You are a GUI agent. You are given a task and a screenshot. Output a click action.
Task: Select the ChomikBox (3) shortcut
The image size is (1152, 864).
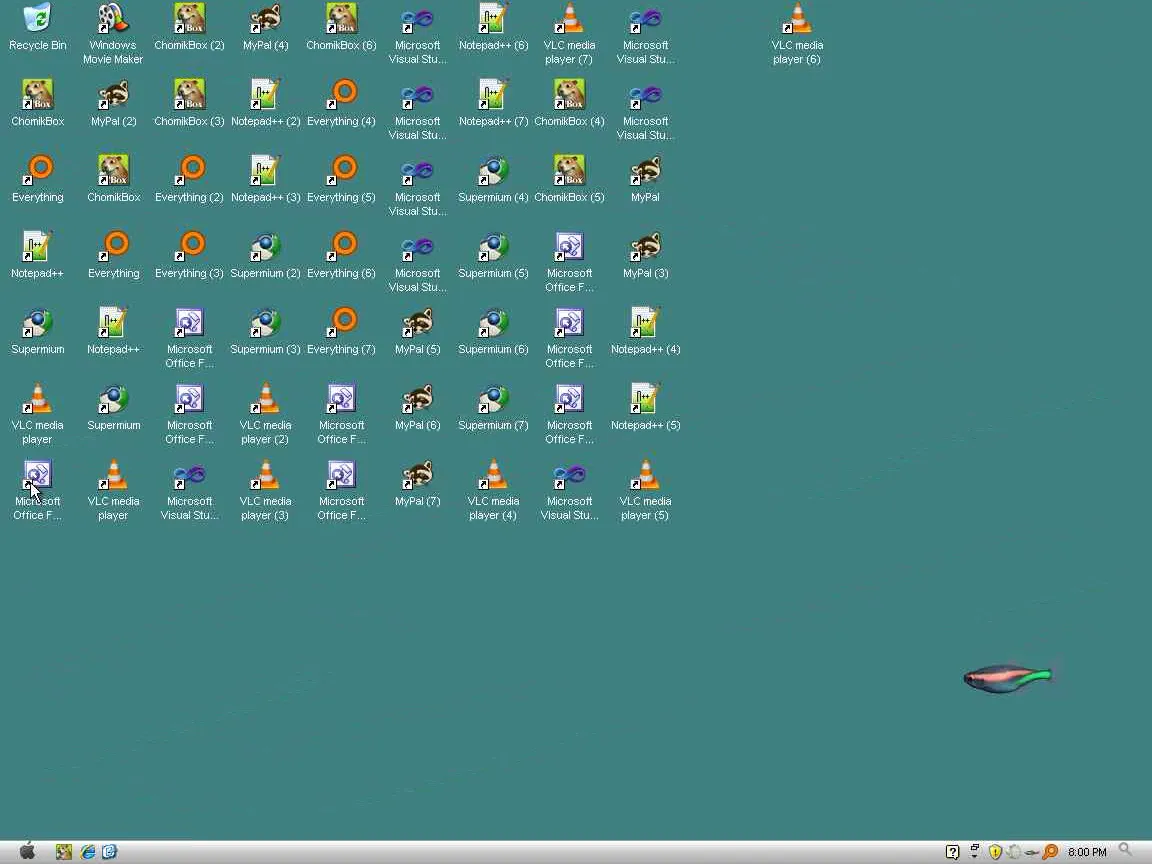click(x=190, y=103)
